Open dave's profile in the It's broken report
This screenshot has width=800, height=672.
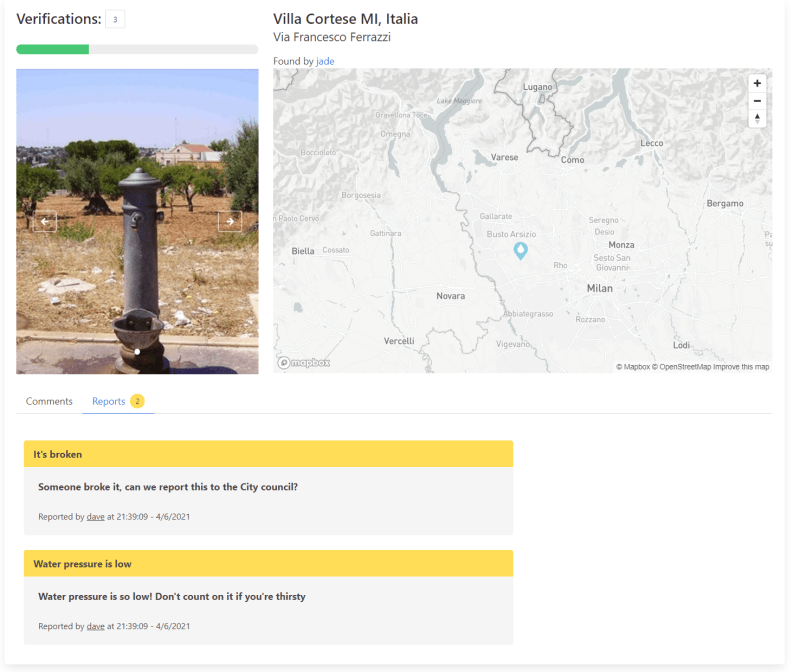[x=95, y=516]
